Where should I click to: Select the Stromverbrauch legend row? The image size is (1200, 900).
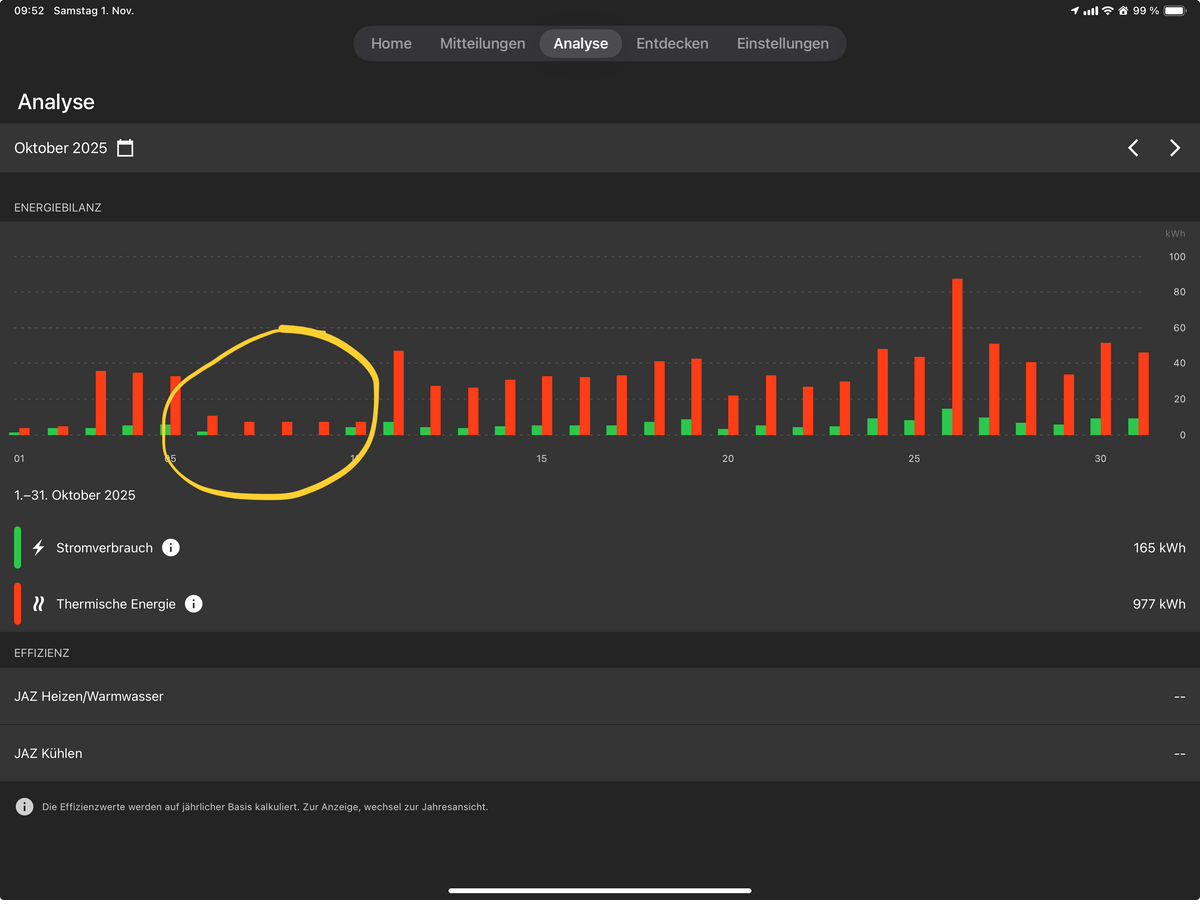[600, 548]
